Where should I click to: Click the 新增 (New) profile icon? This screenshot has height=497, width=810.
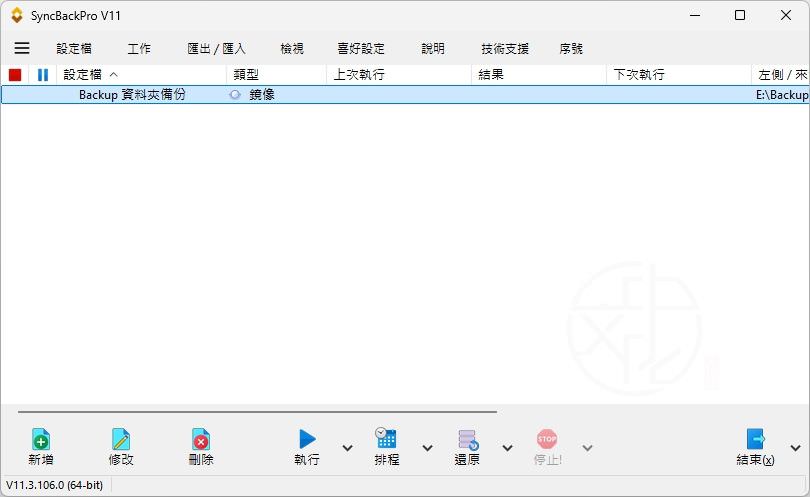coord(41,440)
